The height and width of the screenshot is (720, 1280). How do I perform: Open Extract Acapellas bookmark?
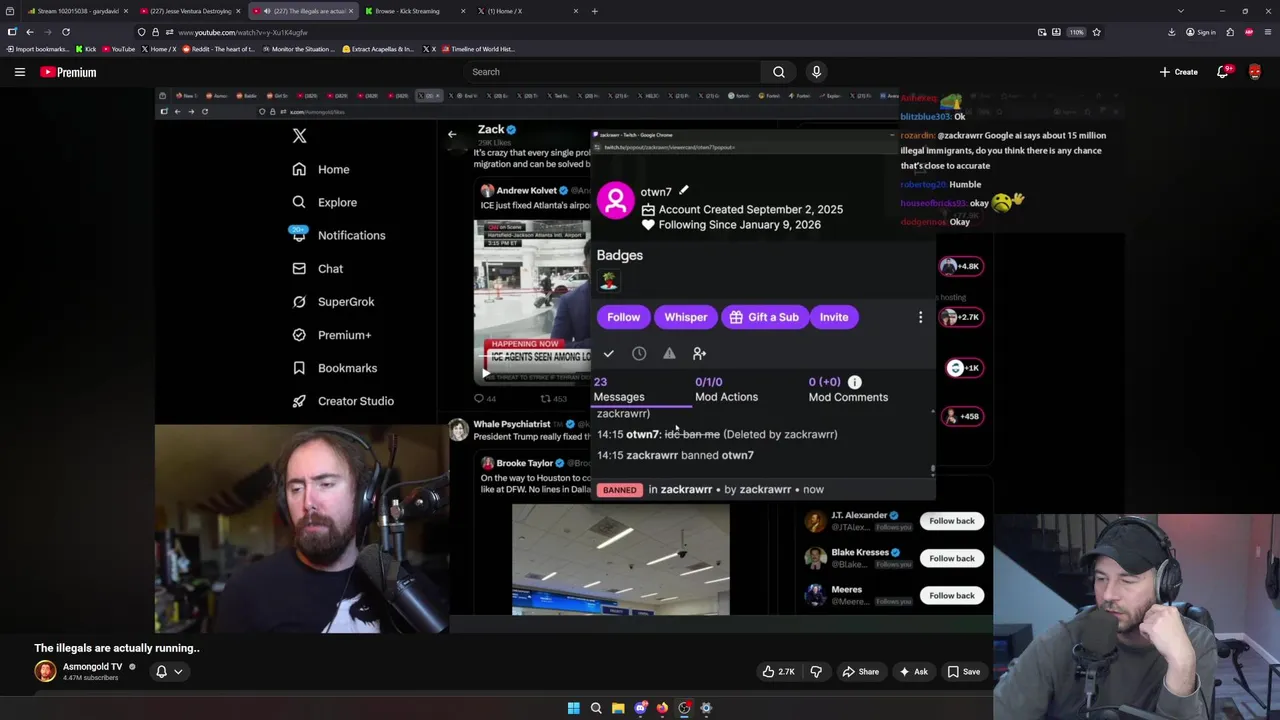[x=378, y=49]
